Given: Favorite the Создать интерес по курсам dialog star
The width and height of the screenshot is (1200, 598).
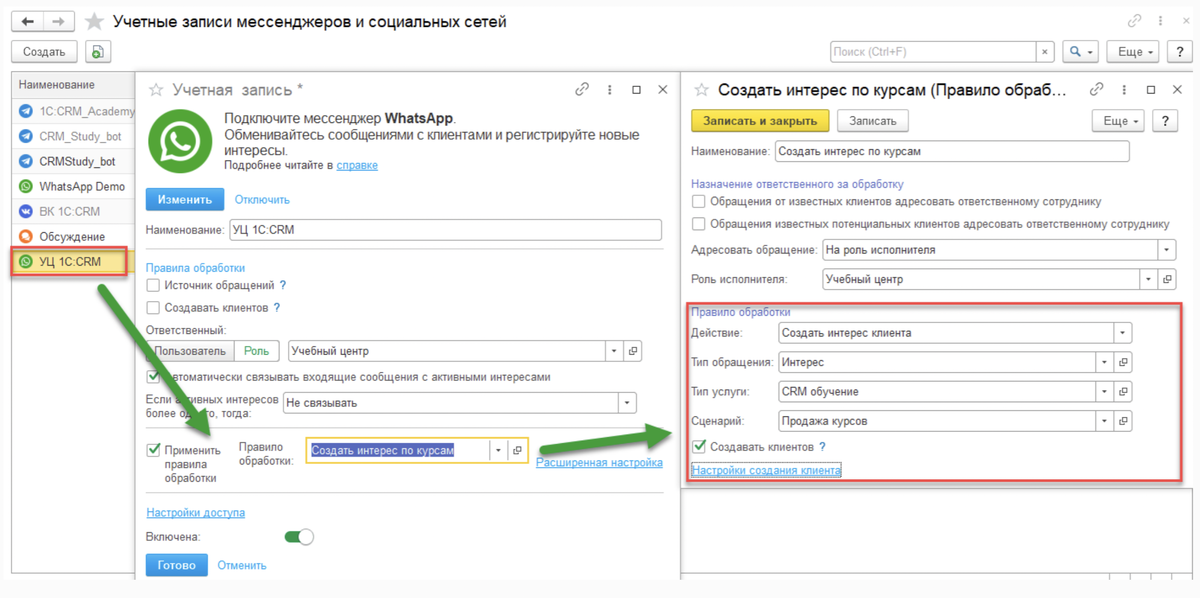Looking at the screenshot, I should pyautogui.click(x=701, y=90).
